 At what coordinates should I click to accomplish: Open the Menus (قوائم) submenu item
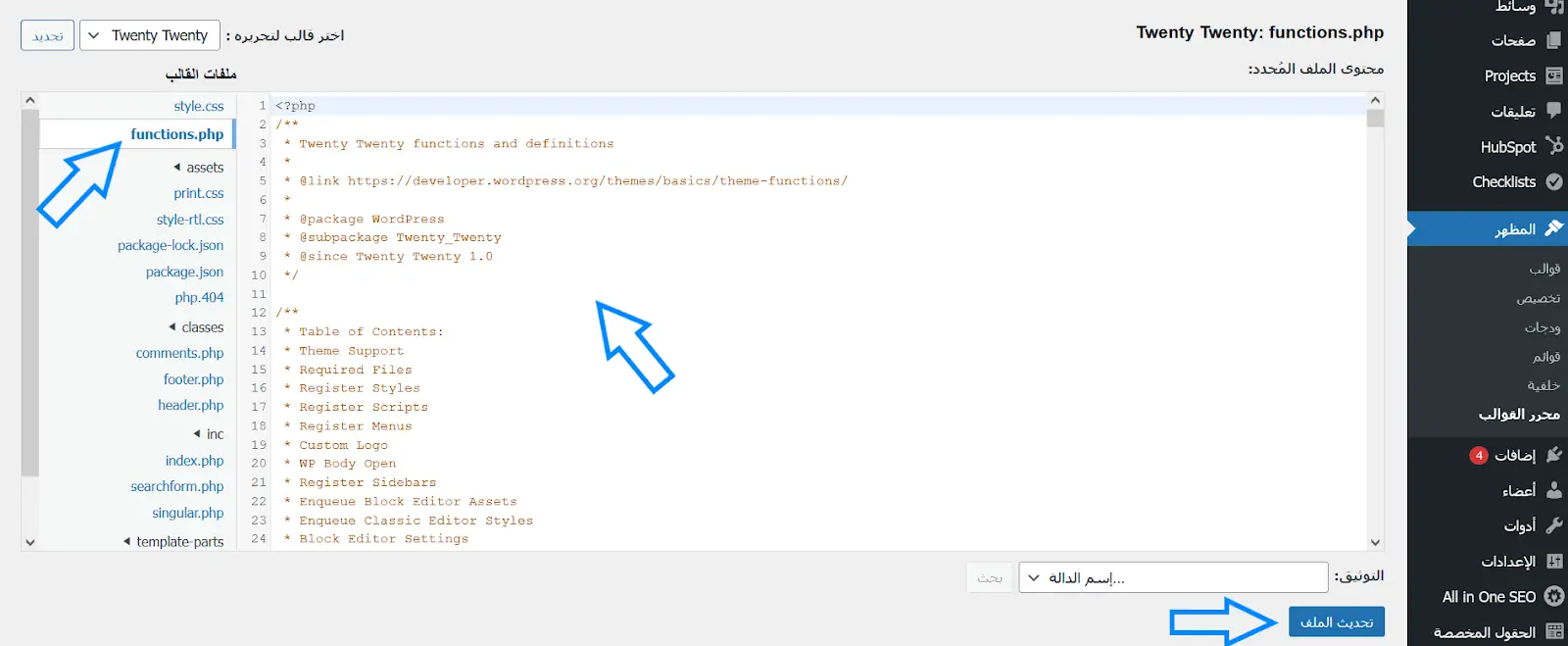click(x=1546, y=357)
